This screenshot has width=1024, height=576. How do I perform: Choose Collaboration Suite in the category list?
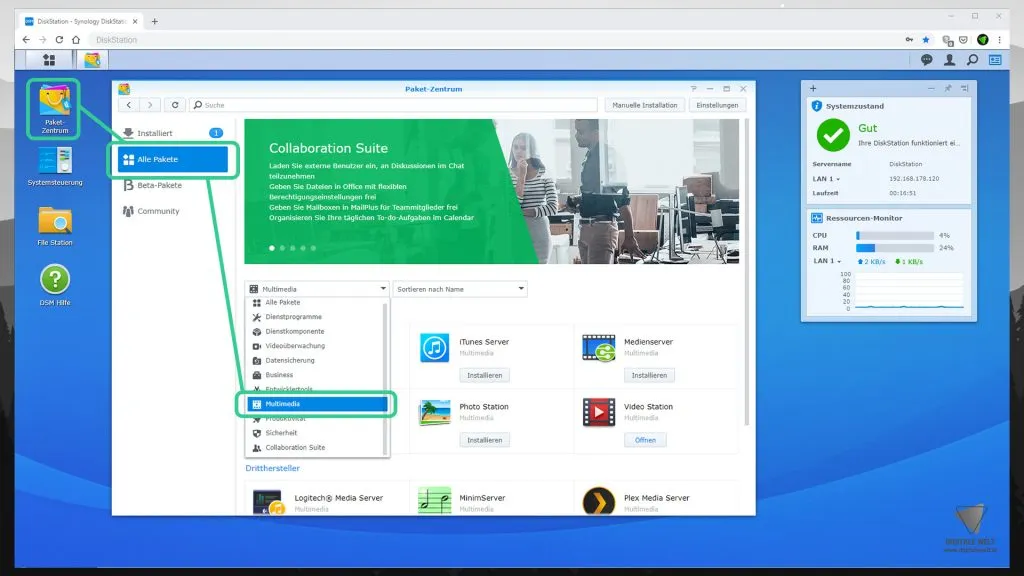pyautogui.click(x=316, y=448)
